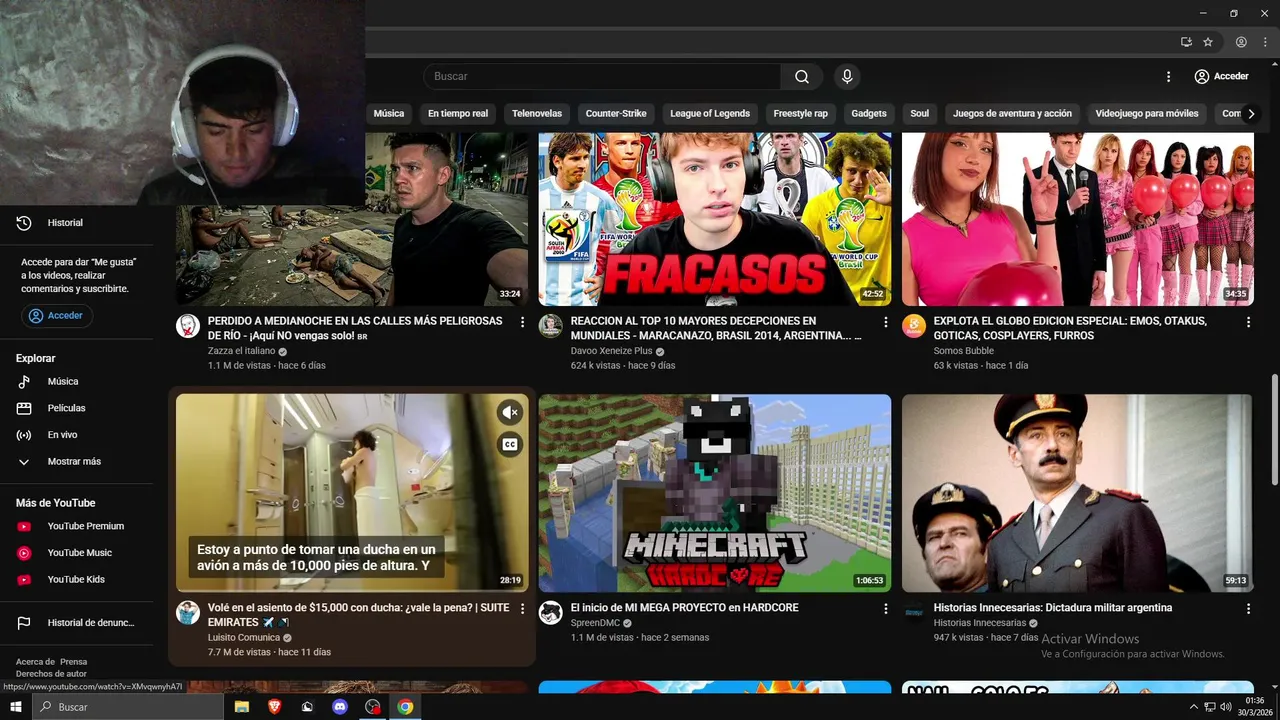The image size is (1280, 720).
Task: Open volume control in system tray
Action: [x=1226, y=707]
